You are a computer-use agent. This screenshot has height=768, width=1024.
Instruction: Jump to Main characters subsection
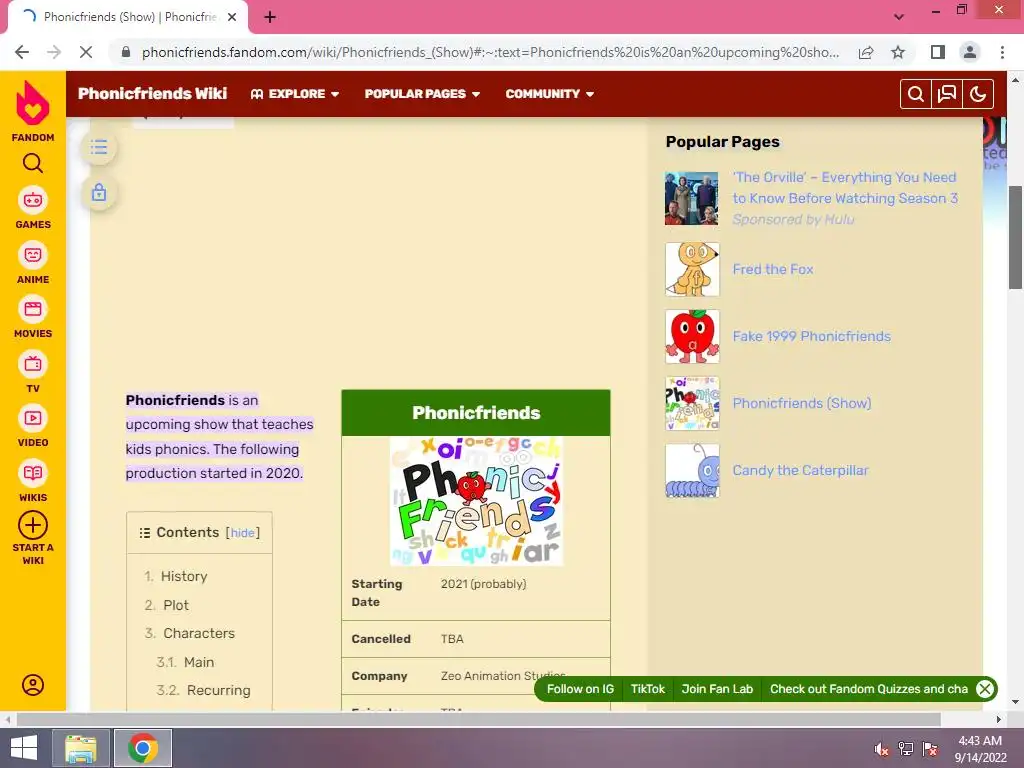[x=199, y=662]
